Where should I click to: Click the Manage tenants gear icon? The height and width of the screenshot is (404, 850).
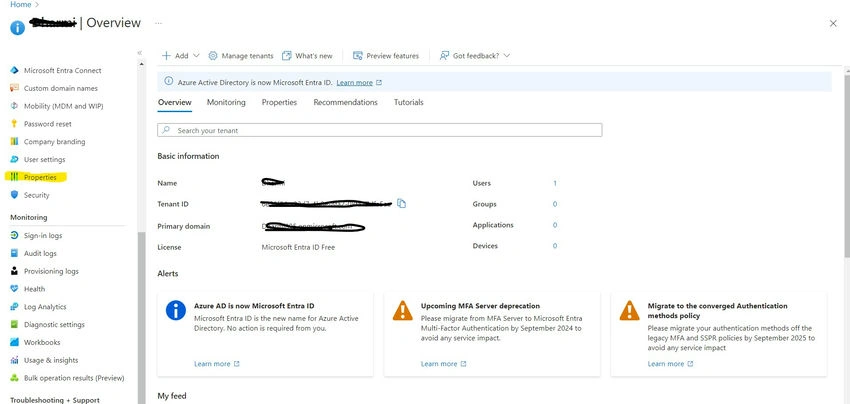213,56
